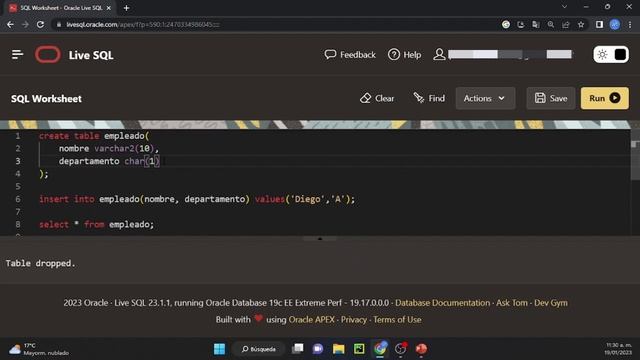Open the Feedback dialog
Viewport: 640px width, 360px height.
coord(350,55)
